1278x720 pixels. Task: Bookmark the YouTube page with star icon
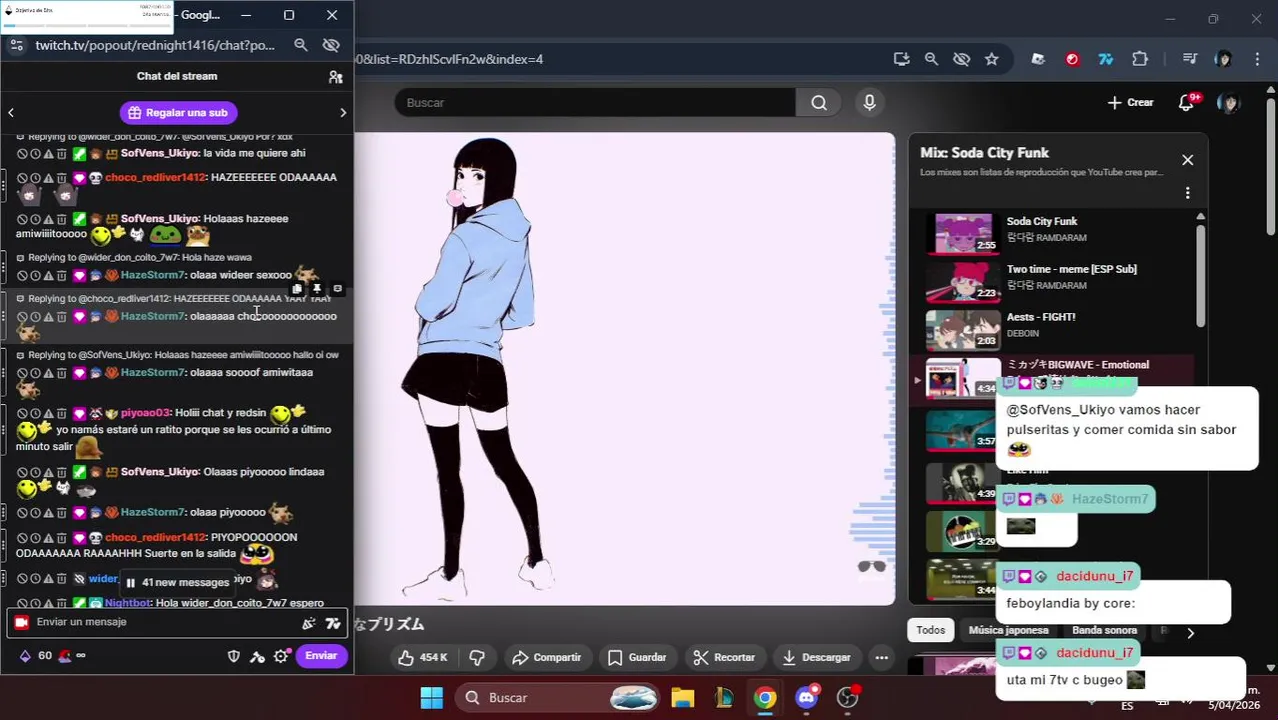(x=991, y=59)
